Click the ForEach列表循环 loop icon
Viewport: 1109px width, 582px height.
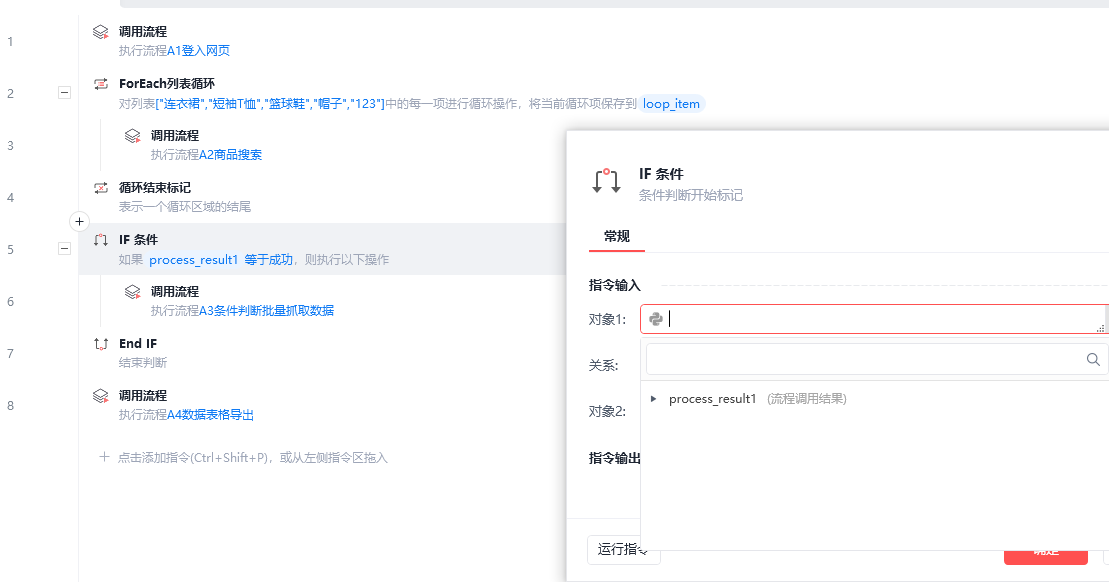click(x=101, y=84)
